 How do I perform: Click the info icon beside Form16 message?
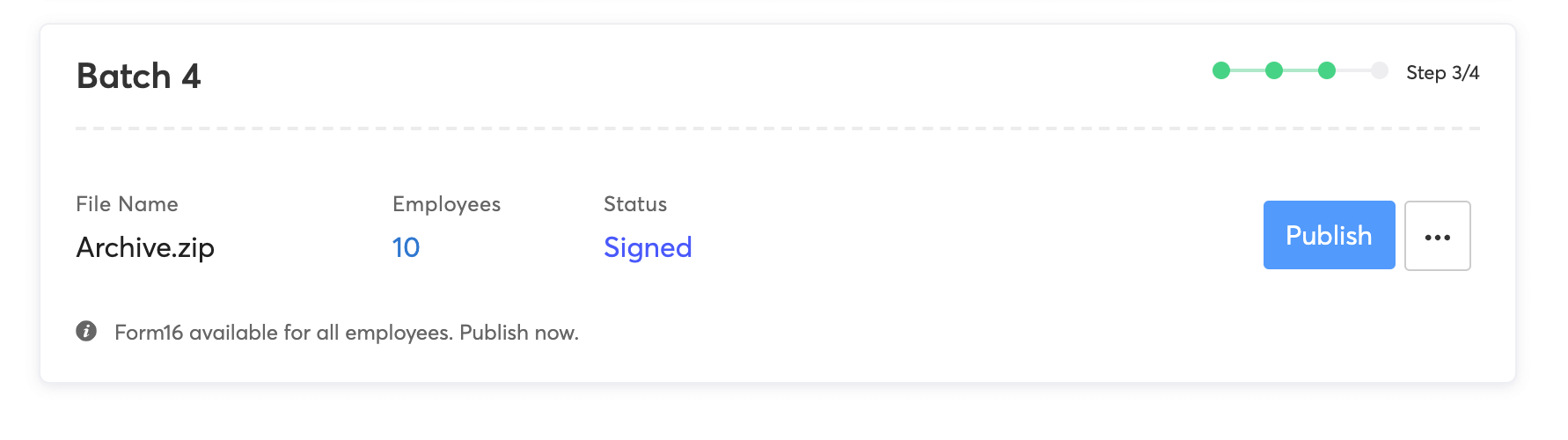(86, 332)
